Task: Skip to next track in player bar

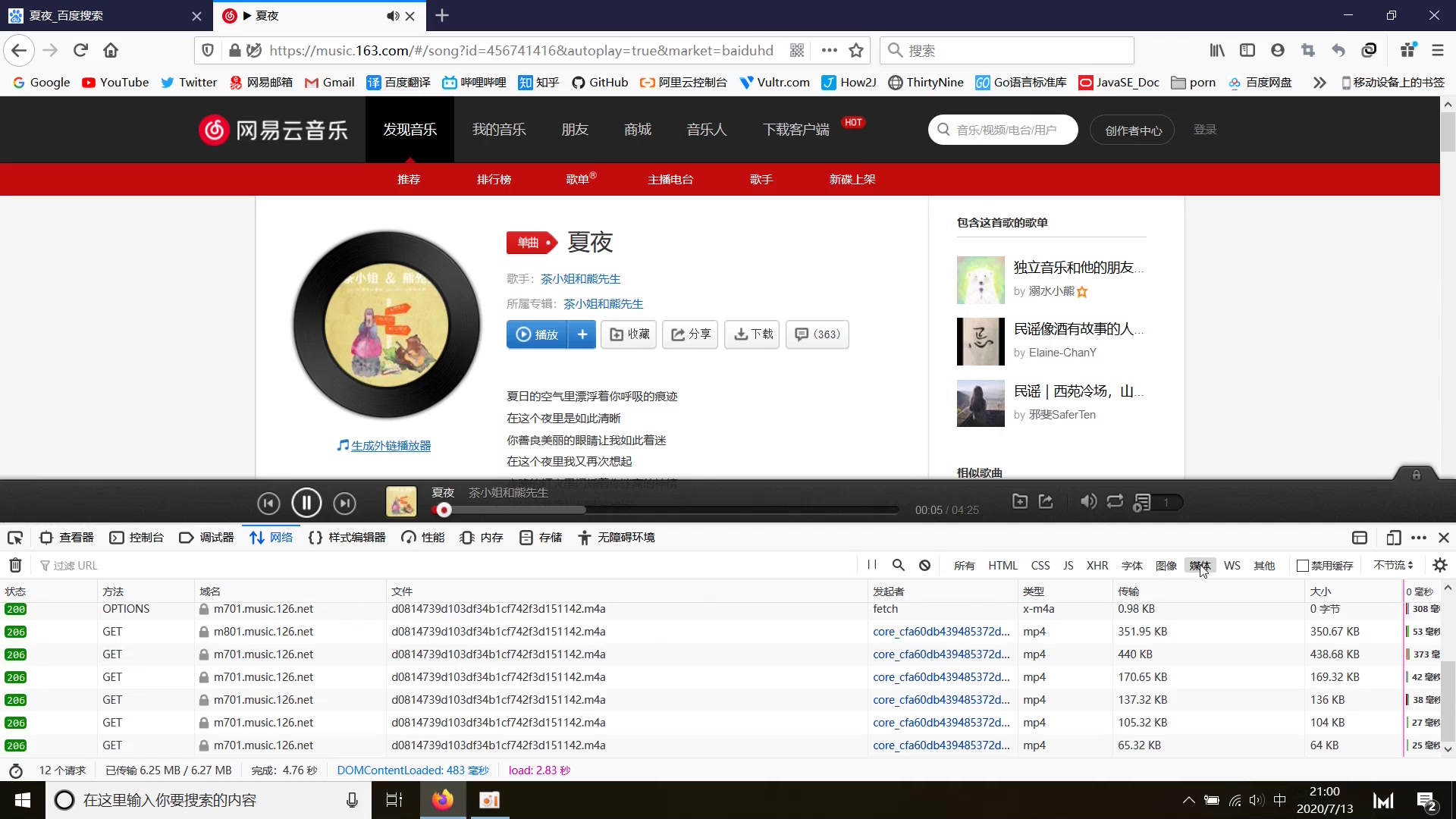Action: [344, 503]
